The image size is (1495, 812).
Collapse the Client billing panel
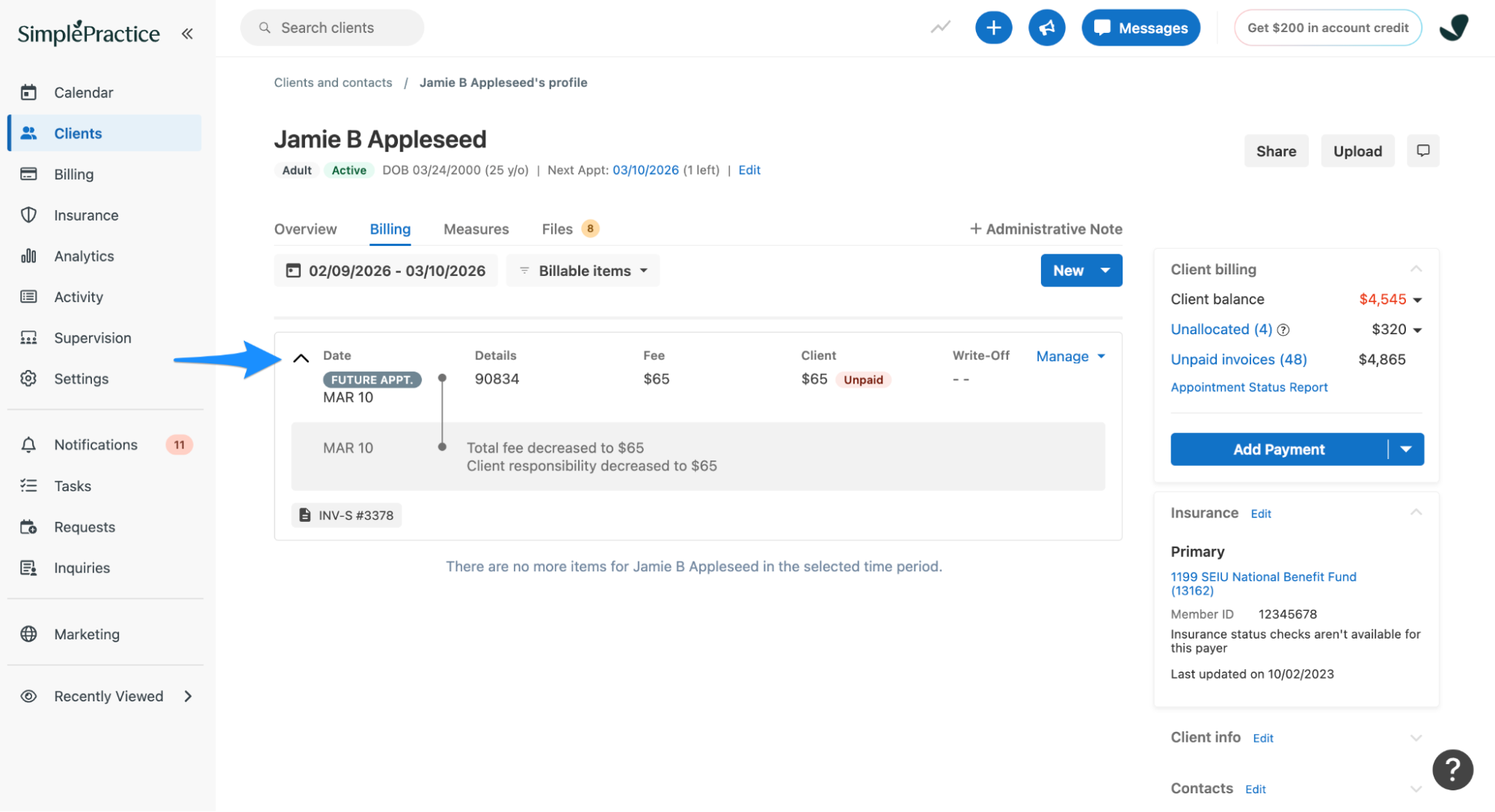tap(1416, 269)
